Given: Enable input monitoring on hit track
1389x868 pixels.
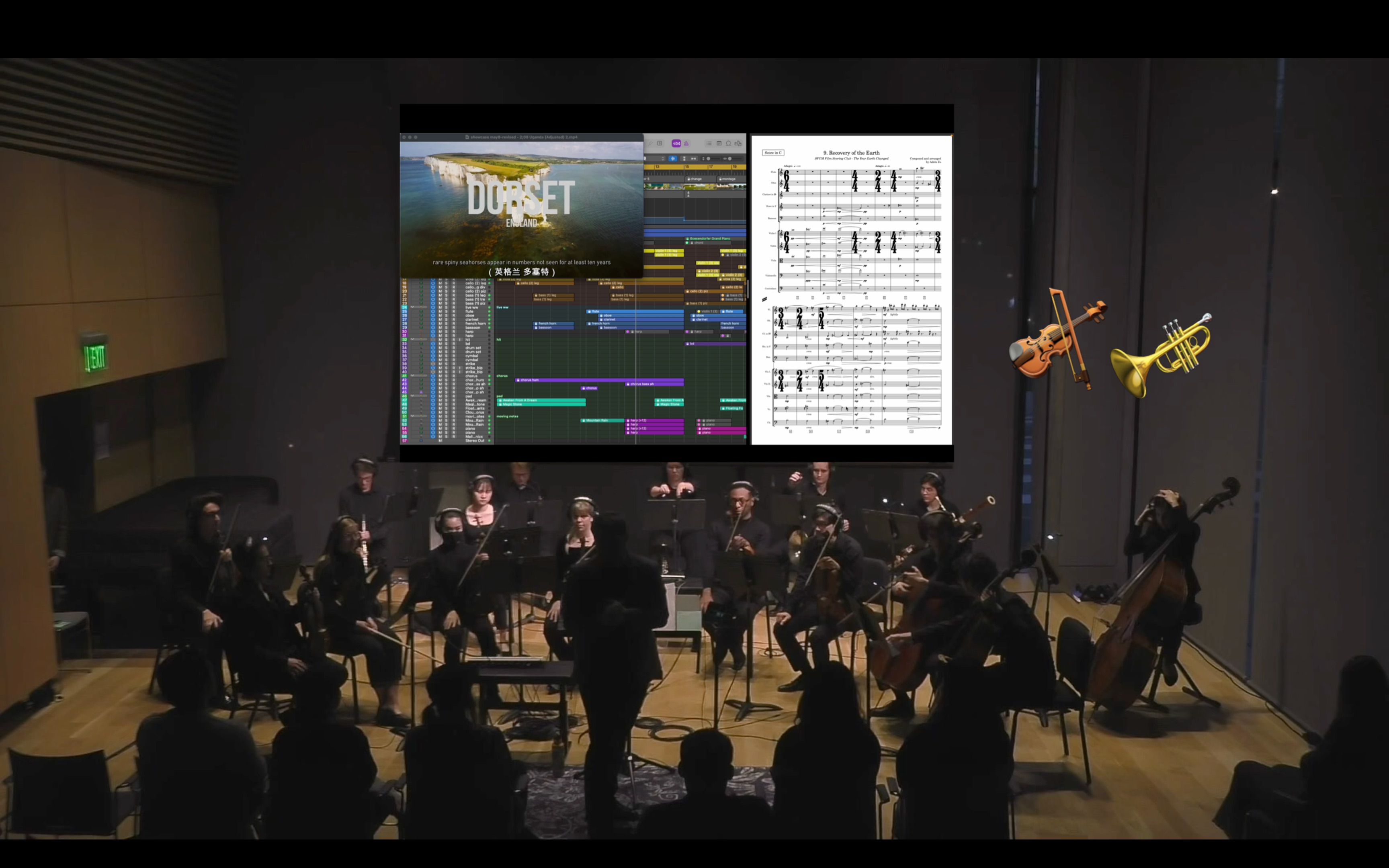Looking at the screenshot, I should 460,340.
